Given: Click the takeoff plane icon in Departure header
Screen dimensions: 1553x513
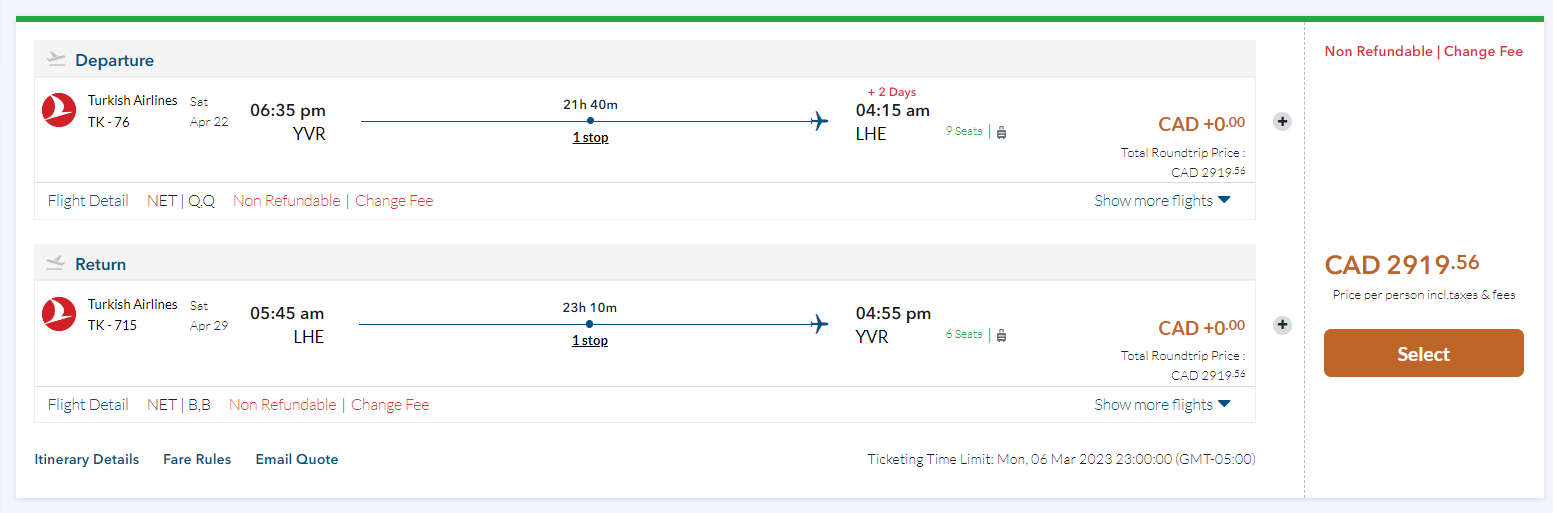Looking at the screenshot, I should tap(56, 60).
